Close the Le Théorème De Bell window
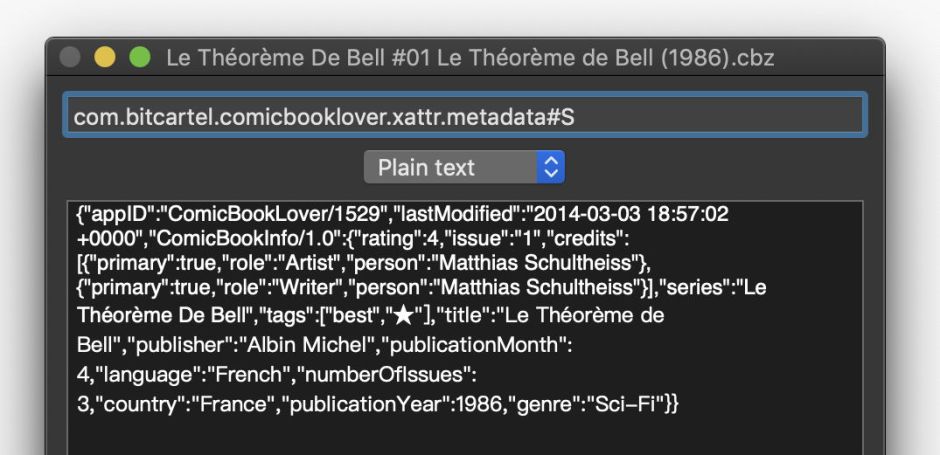940x455 pixels. coord(71,57)
